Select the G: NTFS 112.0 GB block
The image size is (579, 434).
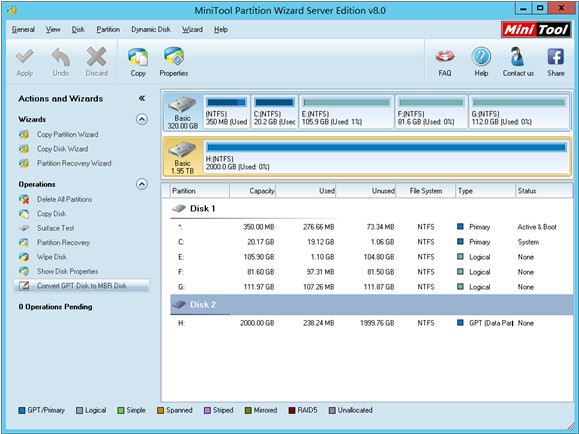(519, 112)
